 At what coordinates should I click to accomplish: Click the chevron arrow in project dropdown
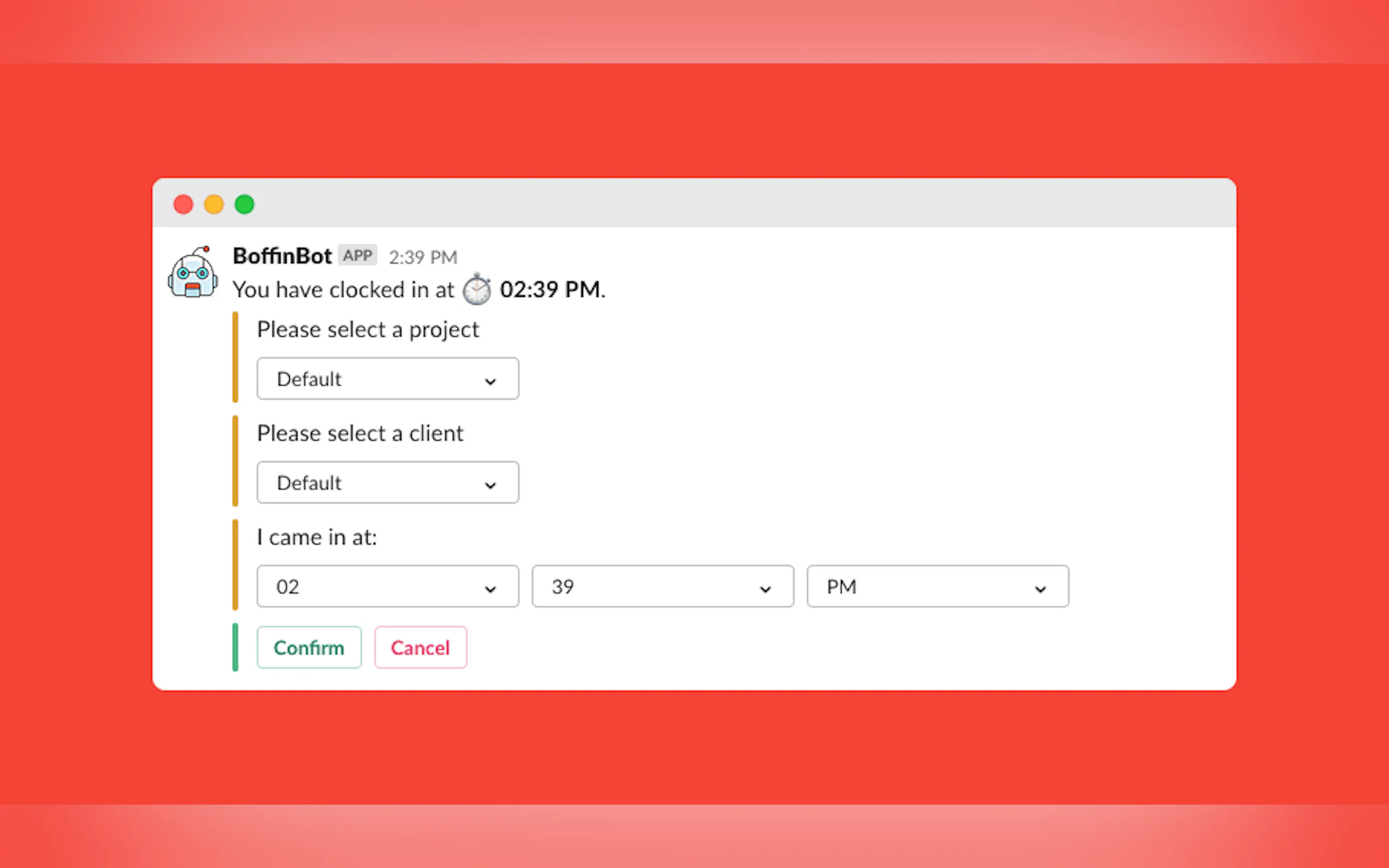490,381
